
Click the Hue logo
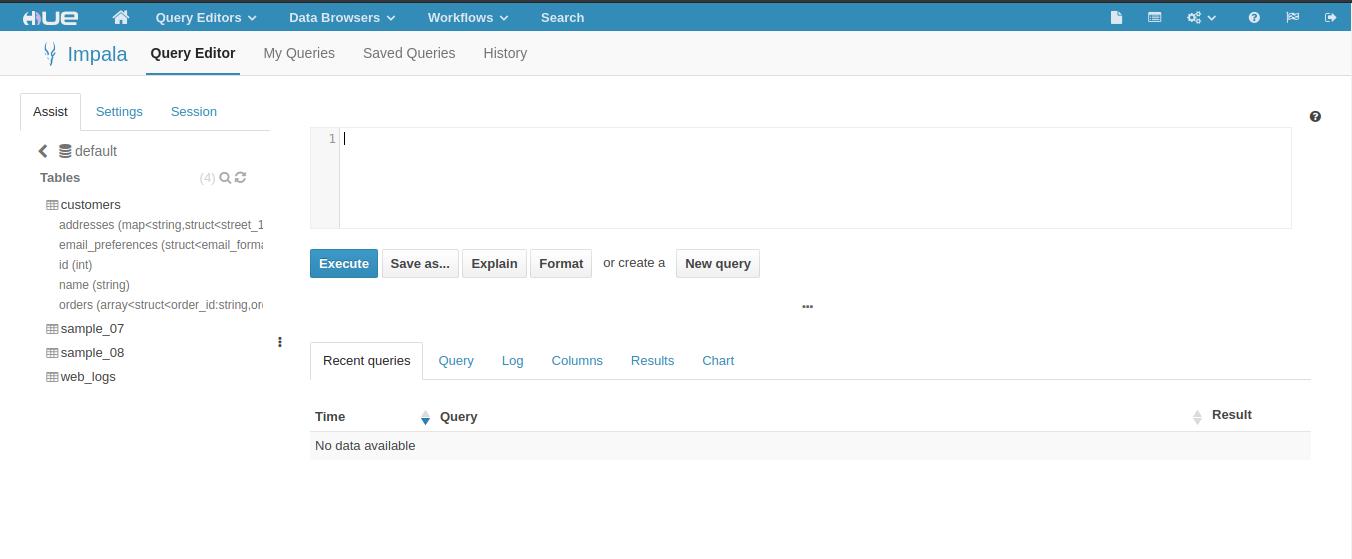pos(50,17)
